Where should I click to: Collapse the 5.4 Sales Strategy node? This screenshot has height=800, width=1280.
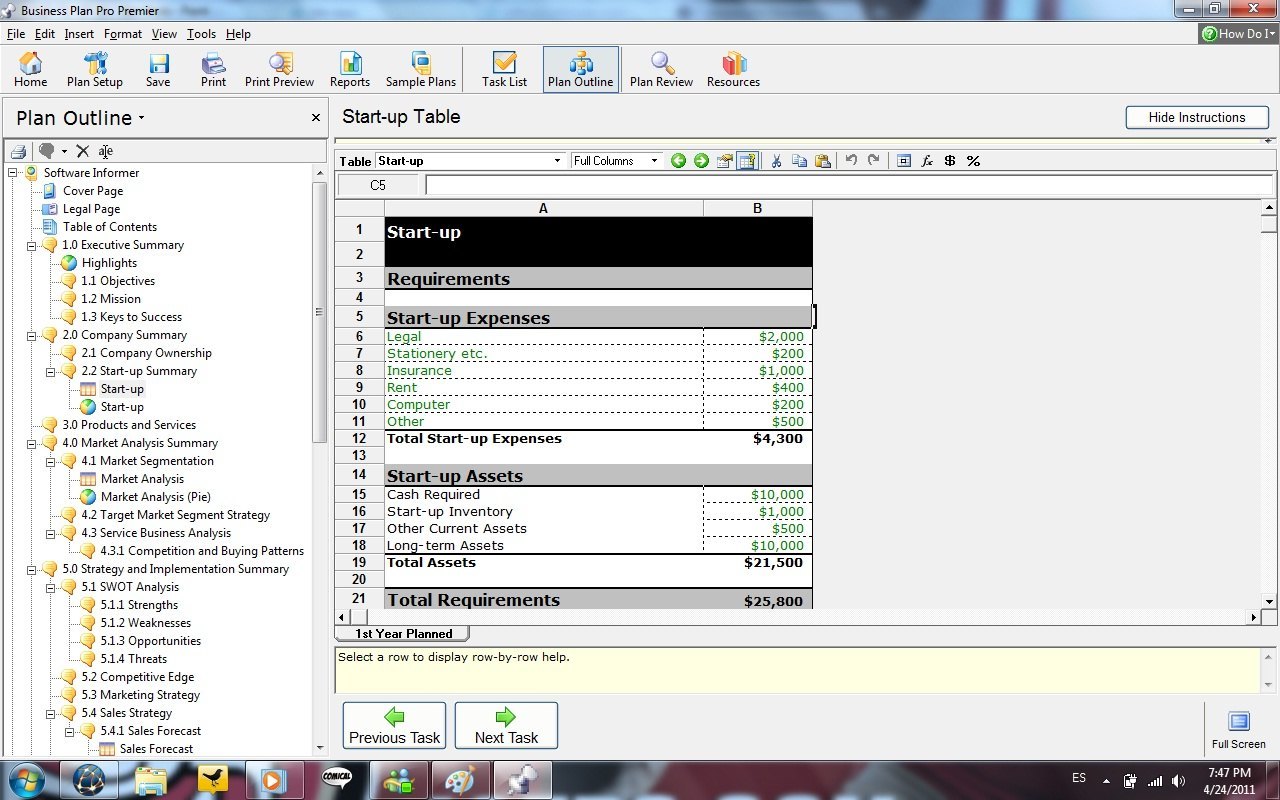tap(51, 713)
